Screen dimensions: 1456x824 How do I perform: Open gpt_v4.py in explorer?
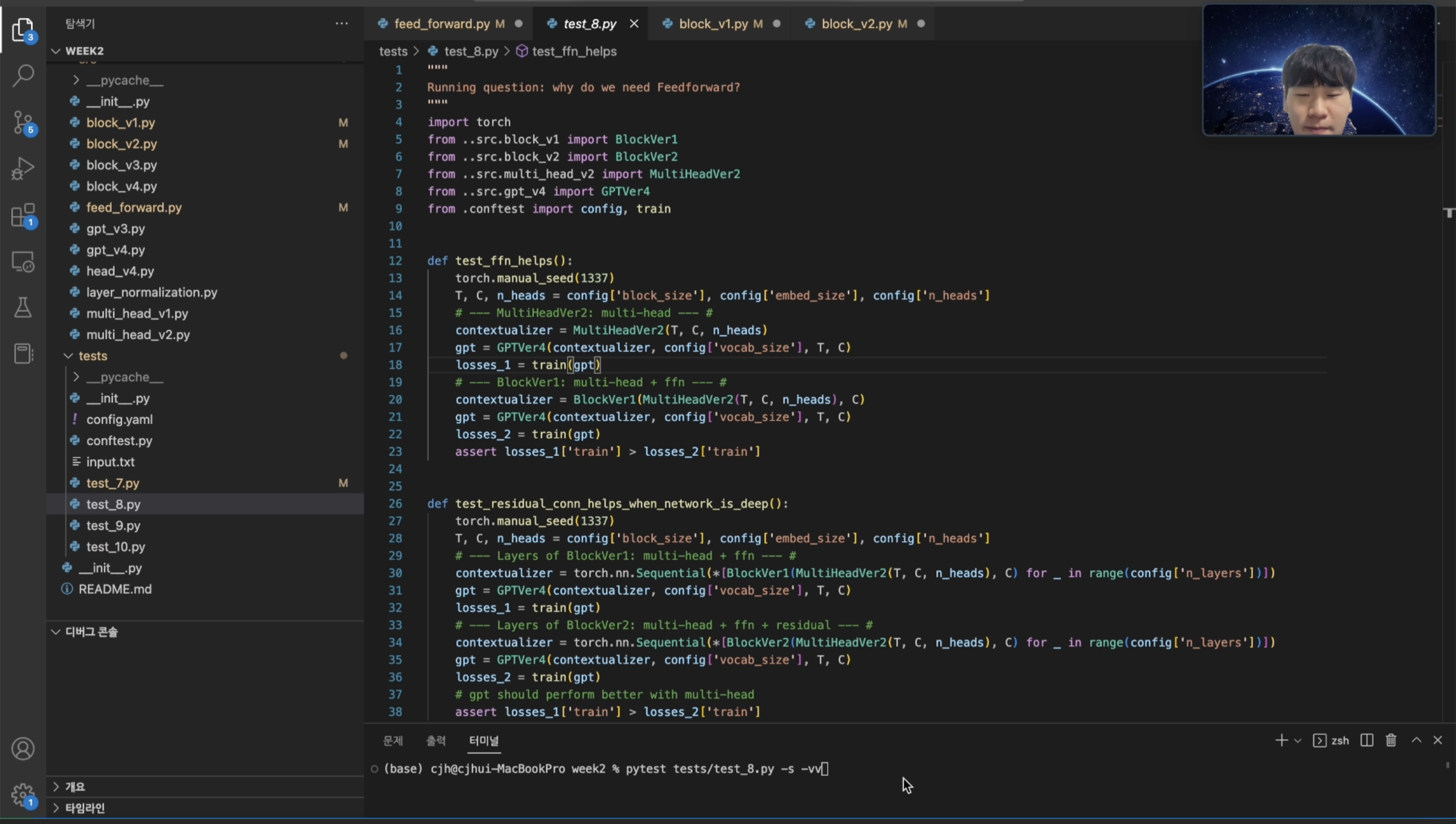click(x=205, y=250)
